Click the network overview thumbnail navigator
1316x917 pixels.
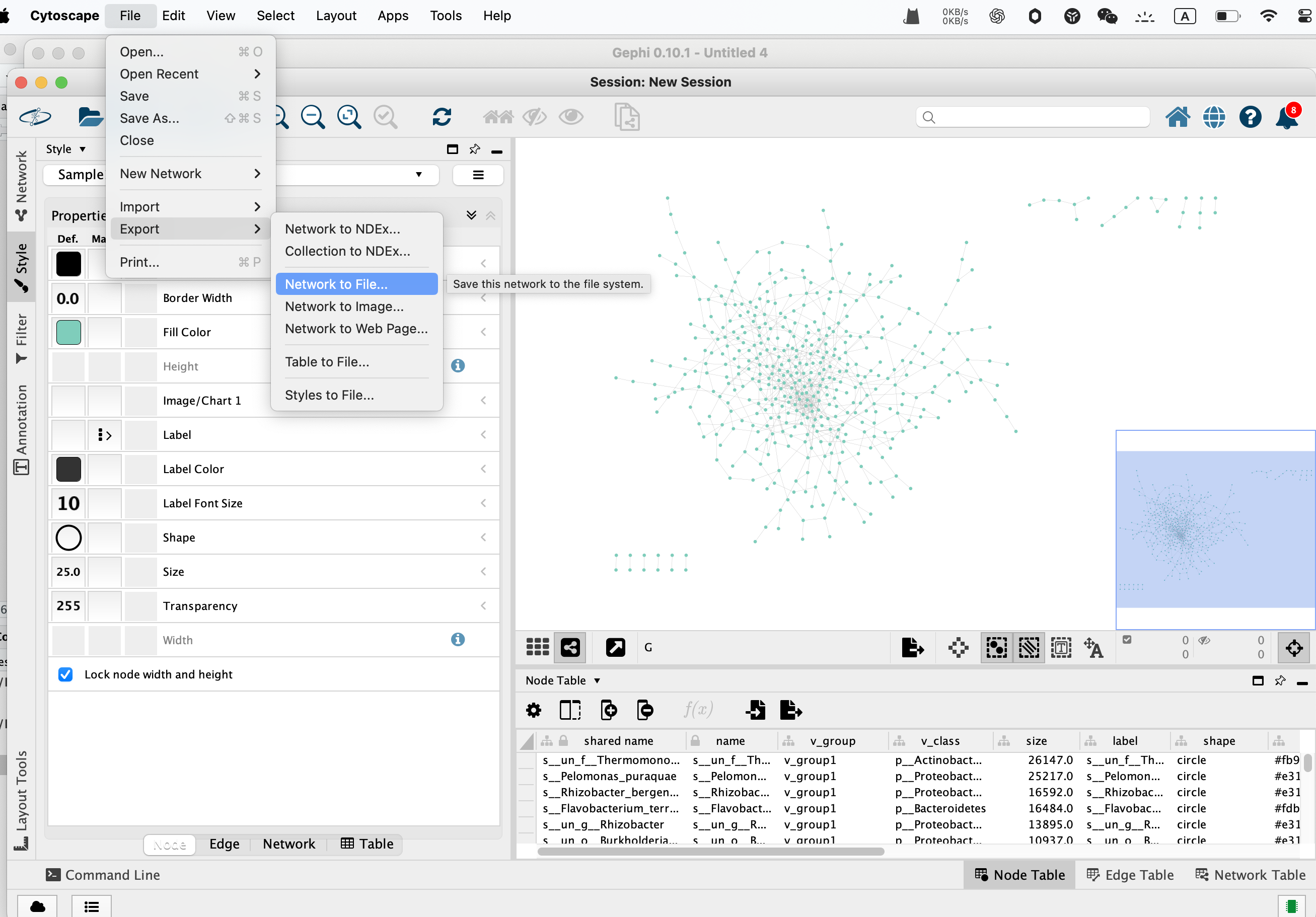point(1215,529)
